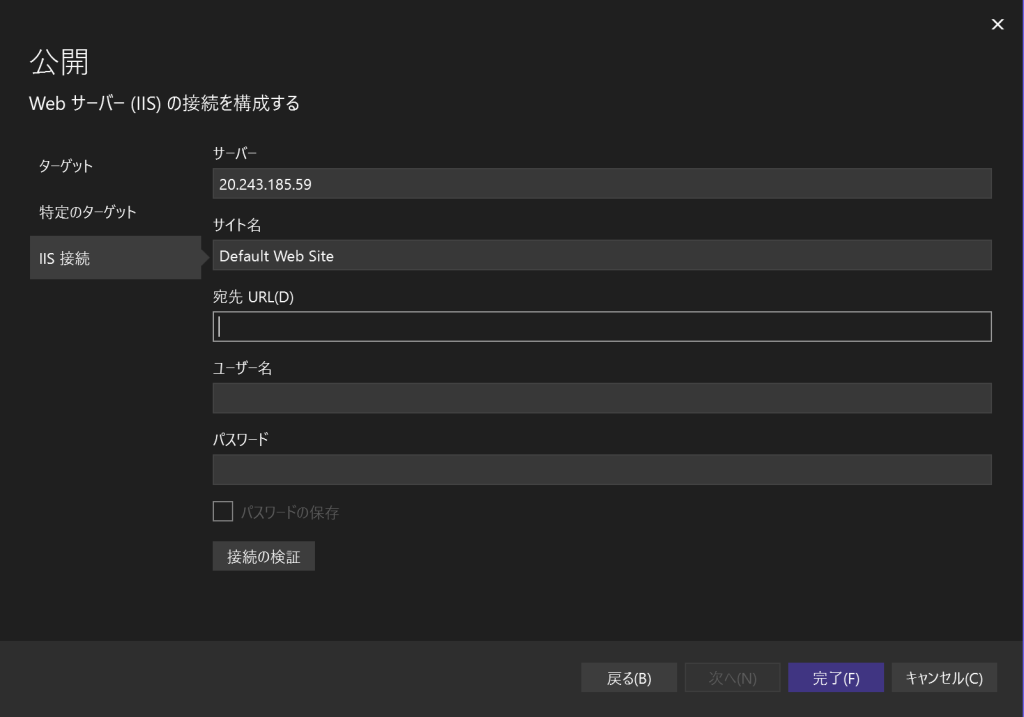Click the 完了(F) button
The image size is (1024, 717).
pyautogui.click(x=836, y=678)
